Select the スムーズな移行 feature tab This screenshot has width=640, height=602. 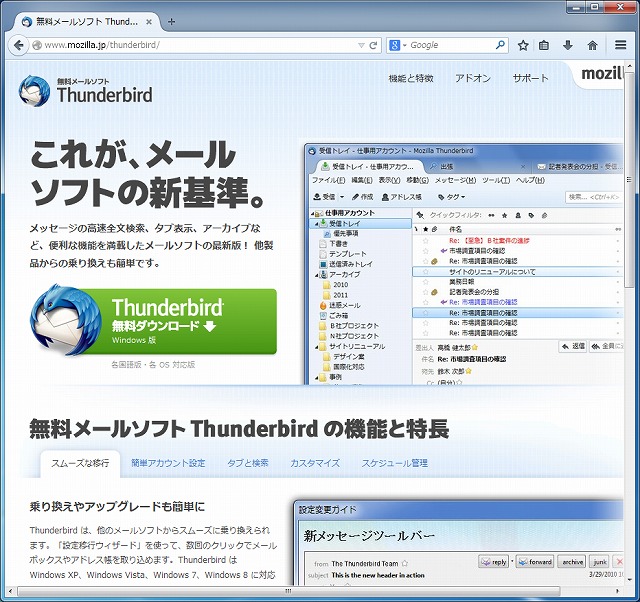point(80,464)
